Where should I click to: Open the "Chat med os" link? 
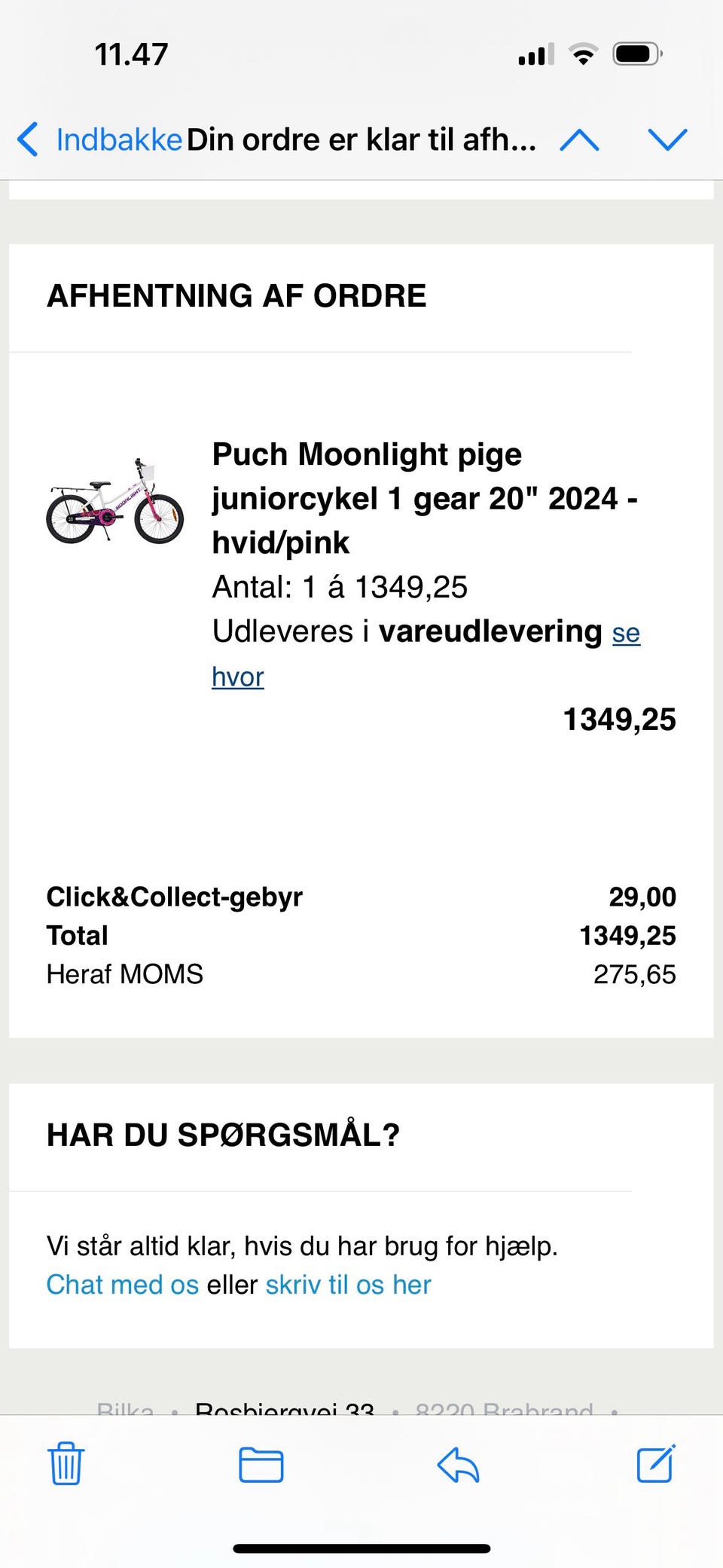122,1285
